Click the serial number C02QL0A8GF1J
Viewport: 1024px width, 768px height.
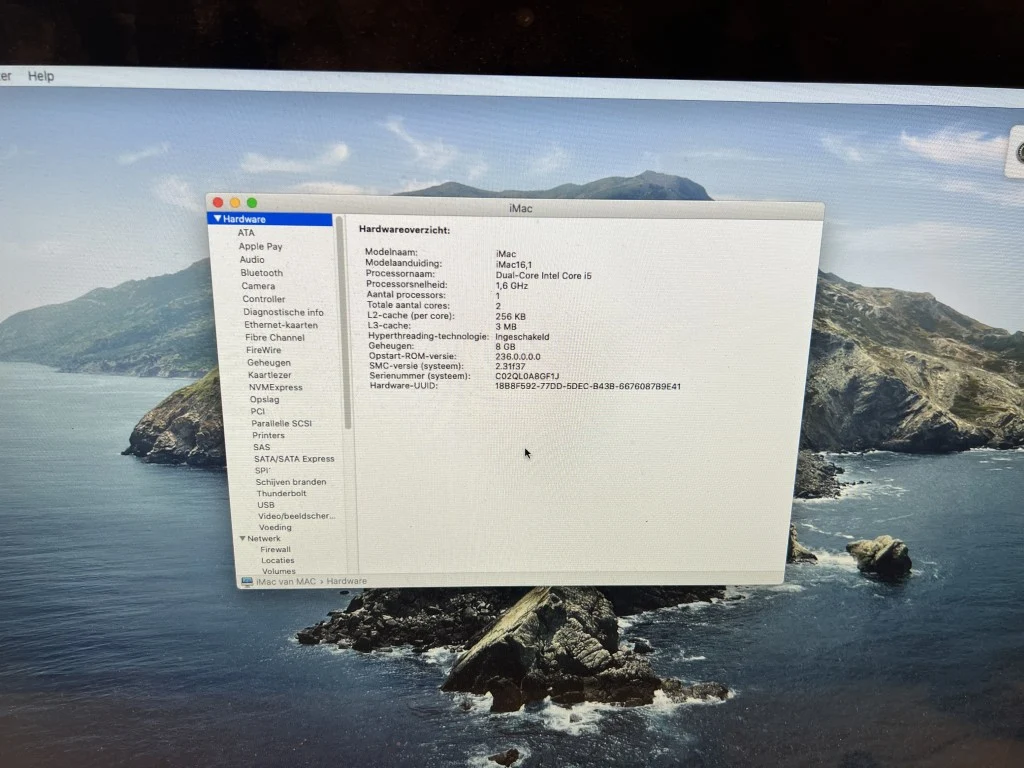527,376
